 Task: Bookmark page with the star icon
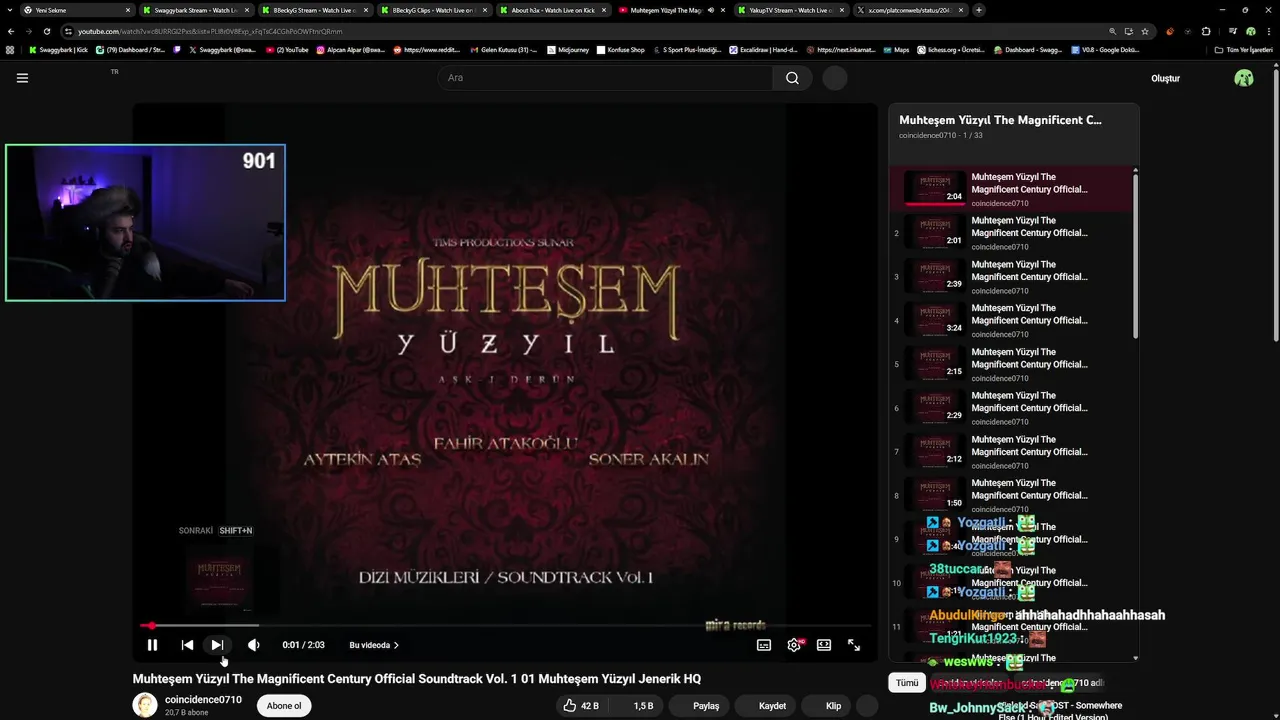click(x=1145, y=31)
